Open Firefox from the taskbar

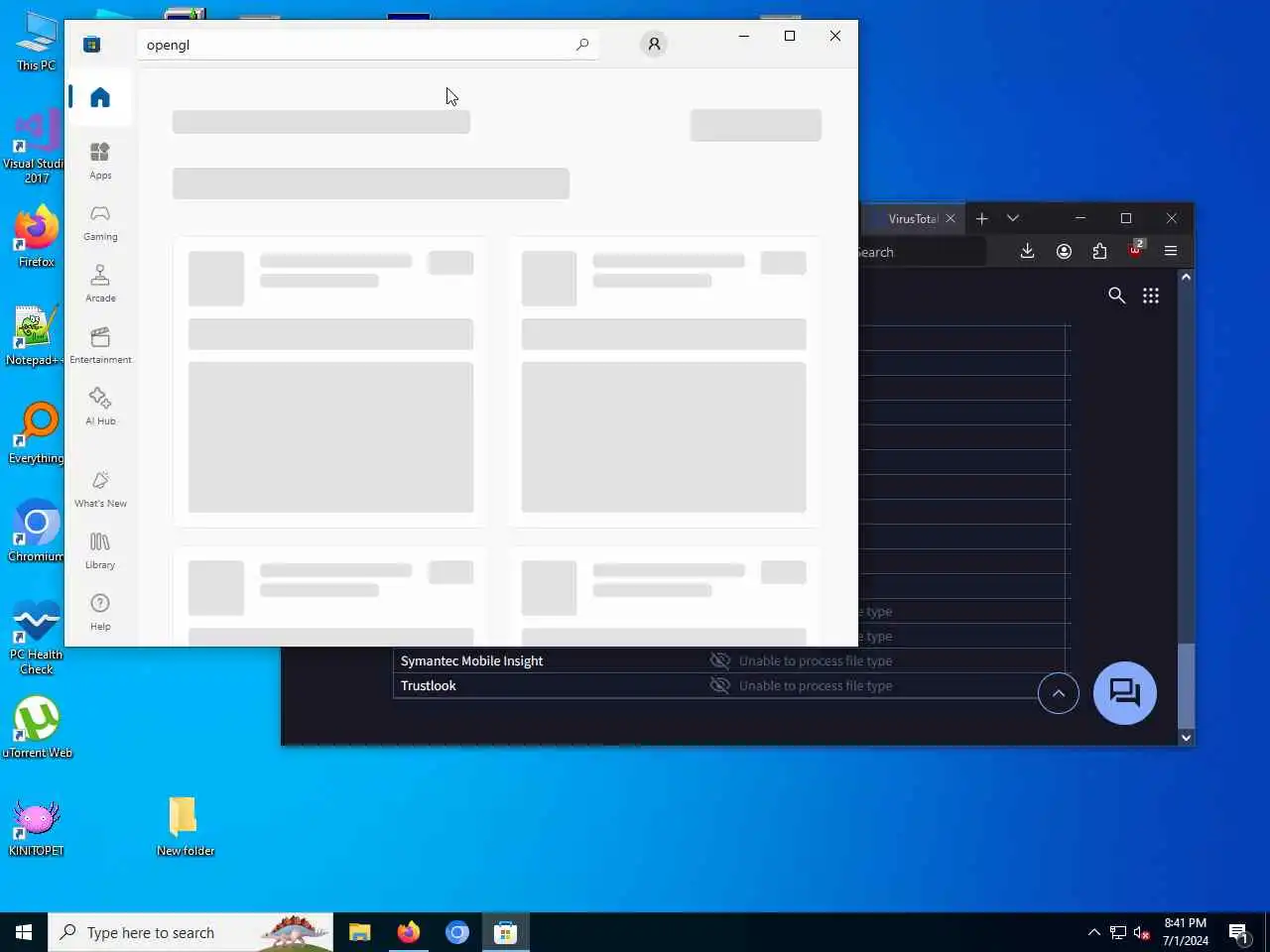coord(408,932)
